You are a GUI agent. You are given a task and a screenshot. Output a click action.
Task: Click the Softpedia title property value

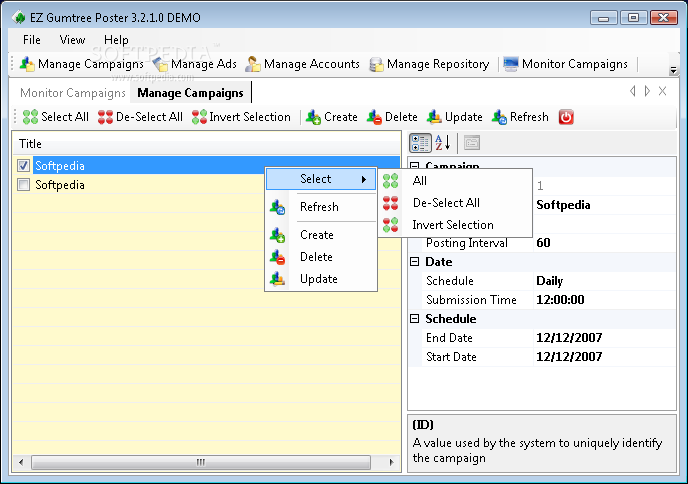pyautogui.click(x=605, y=205)
